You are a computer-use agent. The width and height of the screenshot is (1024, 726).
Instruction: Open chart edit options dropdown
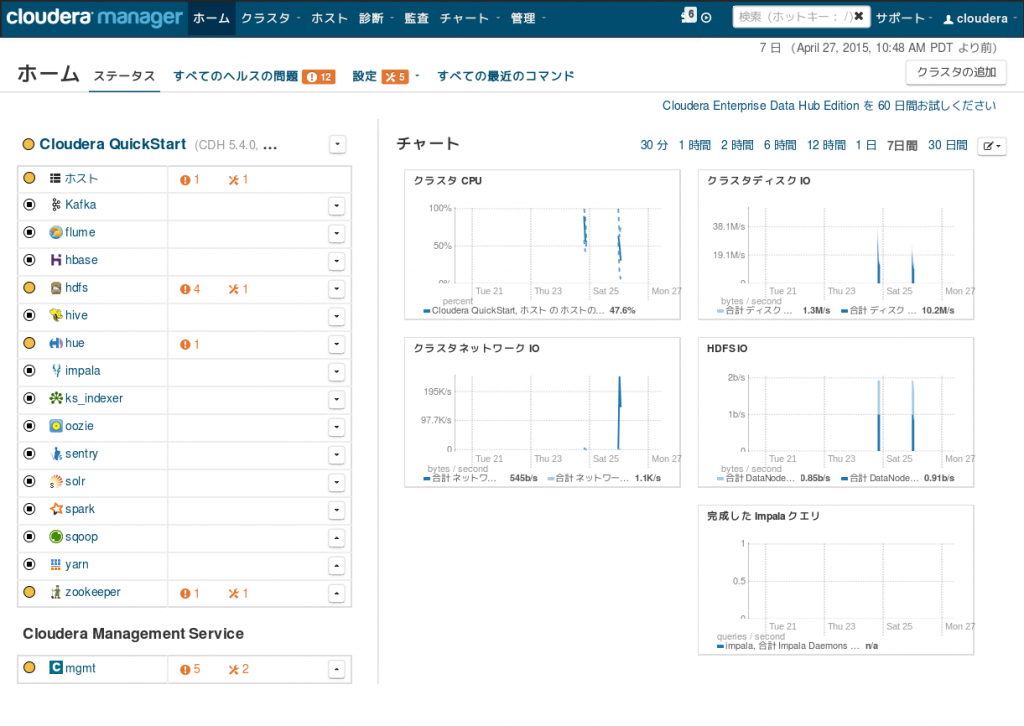point(991,146)
